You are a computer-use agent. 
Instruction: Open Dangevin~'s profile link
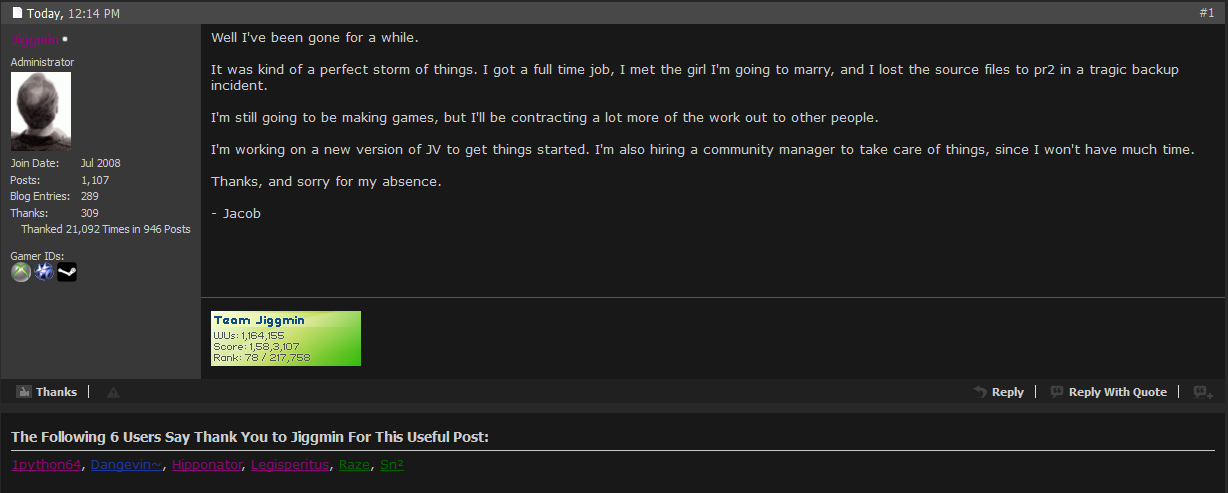[126, 465]
